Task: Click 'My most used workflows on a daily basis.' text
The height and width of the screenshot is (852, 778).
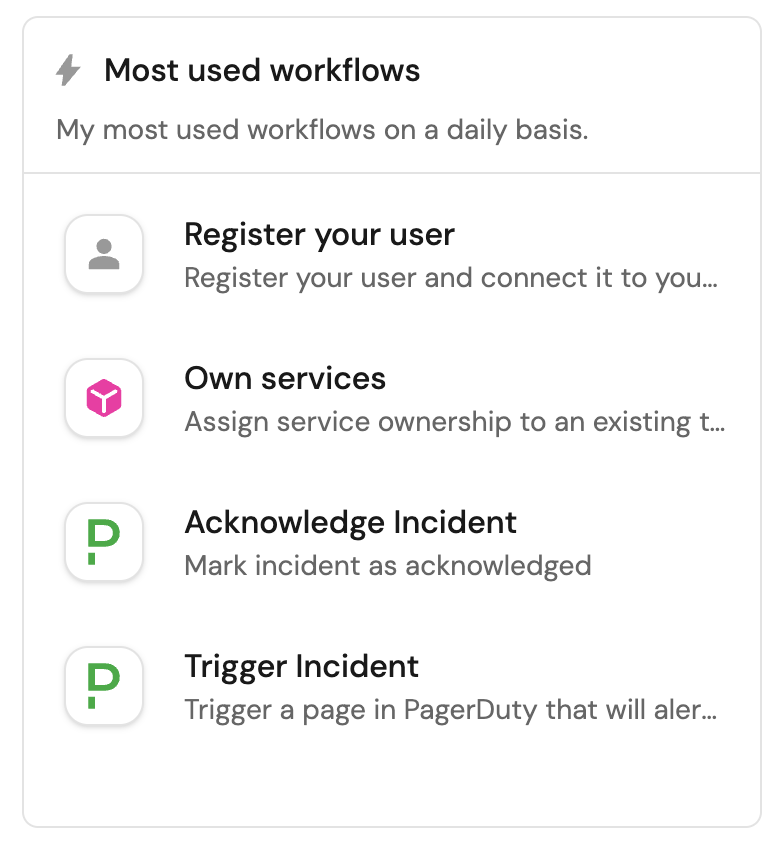Action: pos(322,130)
